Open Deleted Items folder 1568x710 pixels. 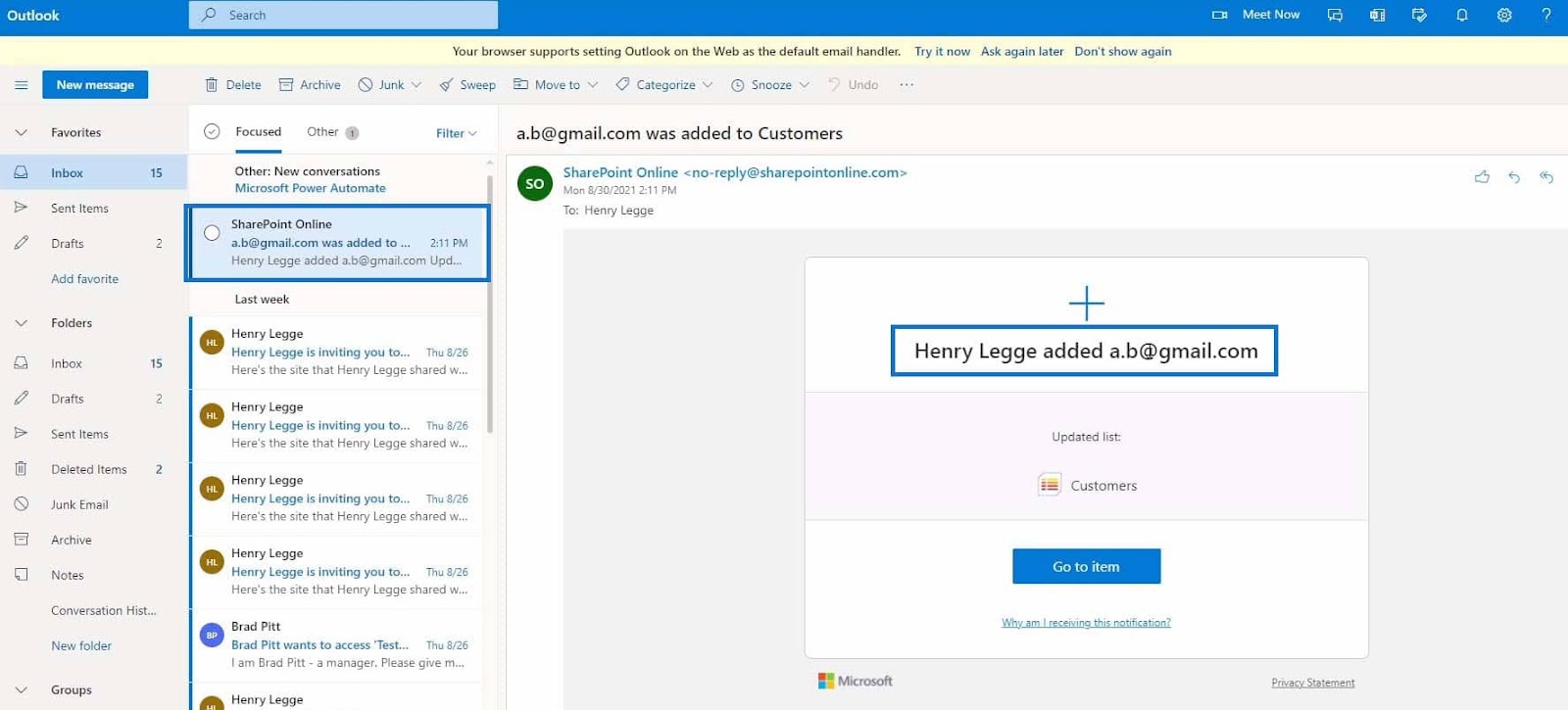click(x=89, y=470)
